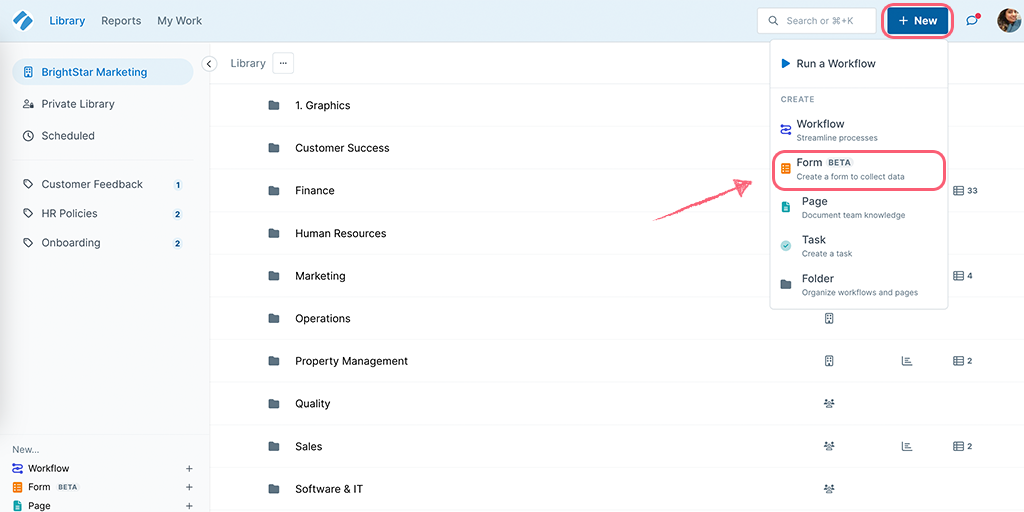Screen dimensions: 1024x512
Task: Click the Process Street logo icon
Action: pos(23,21)
